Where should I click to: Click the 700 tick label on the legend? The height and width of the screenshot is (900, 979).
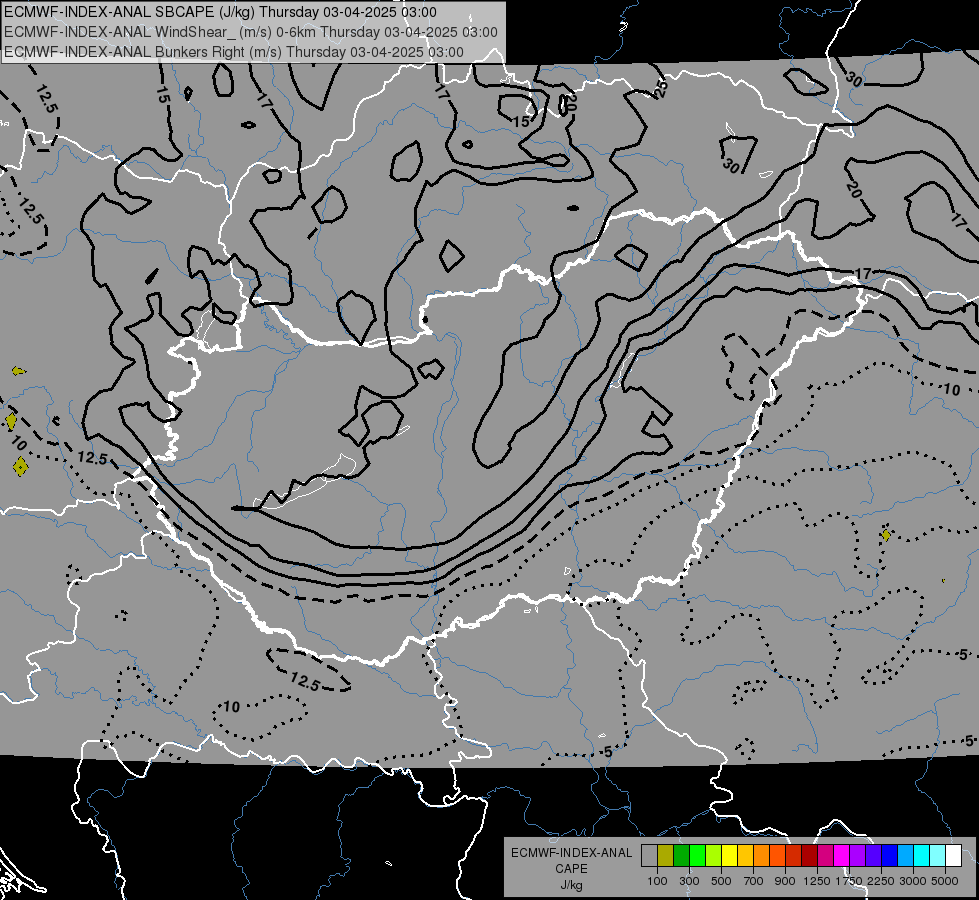pyautogui.click(x=754, y=881)
